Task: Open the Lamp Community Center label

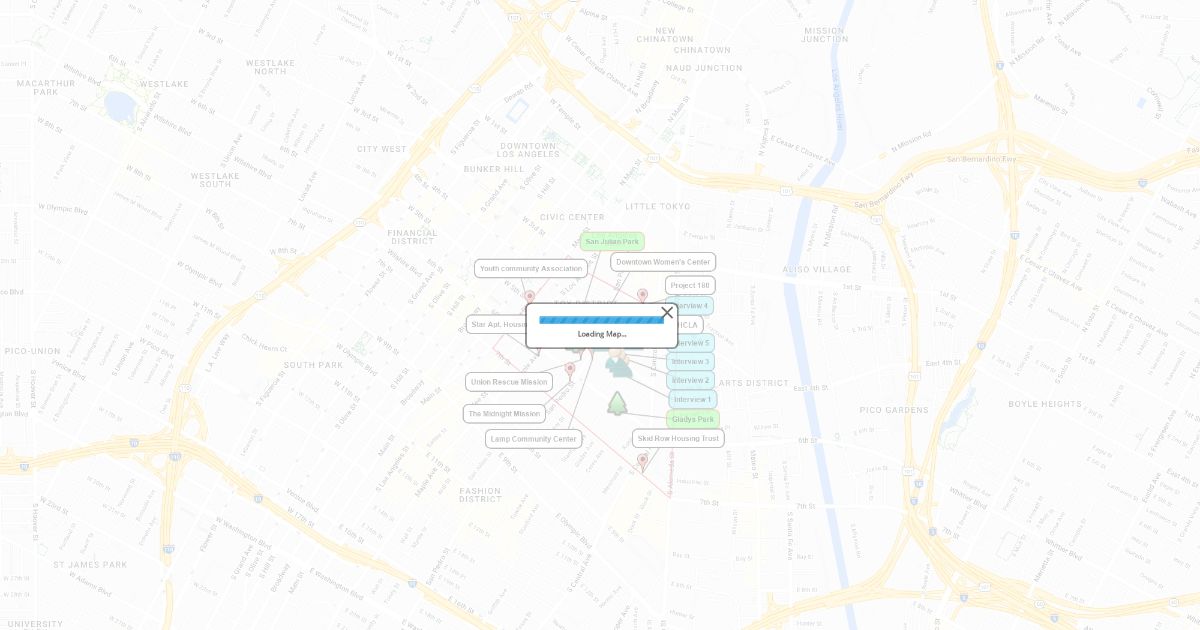Action: 534,439
